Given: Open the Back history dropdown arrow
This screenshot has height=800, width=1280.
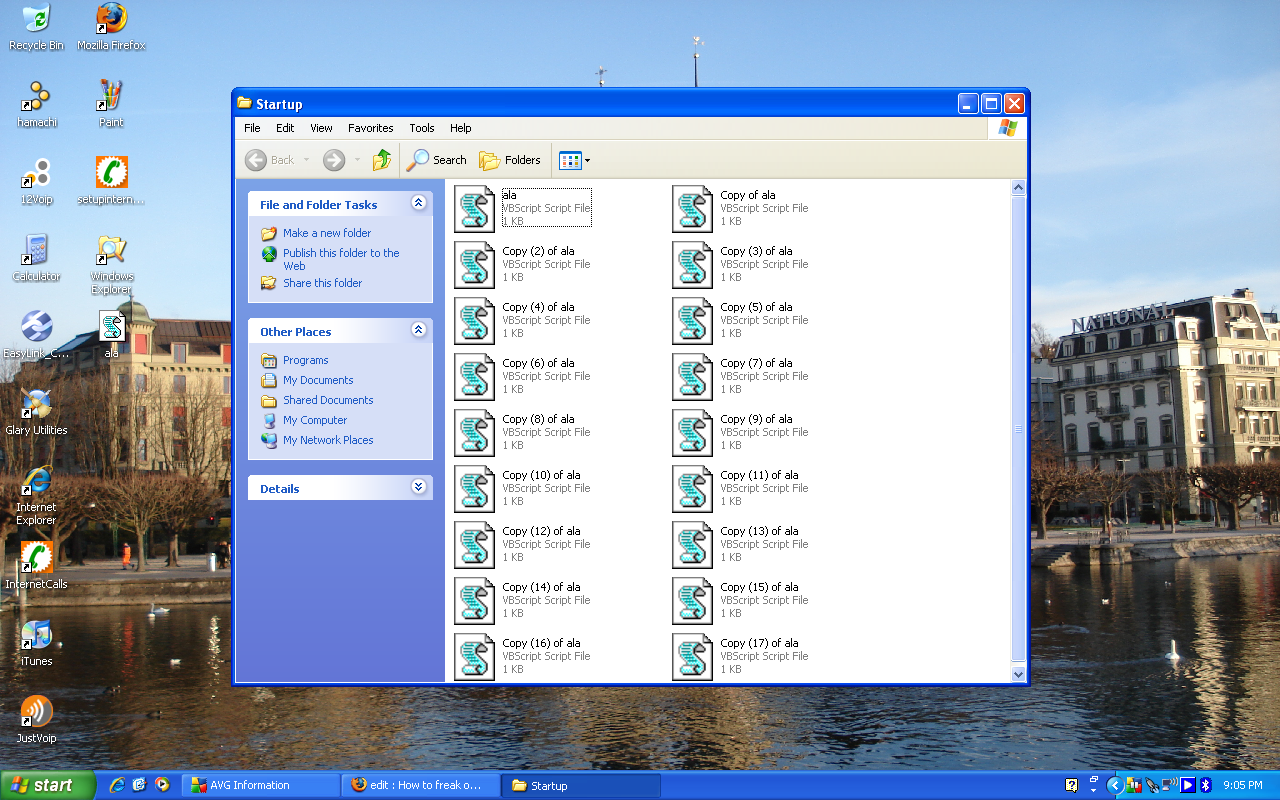Looking at the screenshot, I should point(307,160).
